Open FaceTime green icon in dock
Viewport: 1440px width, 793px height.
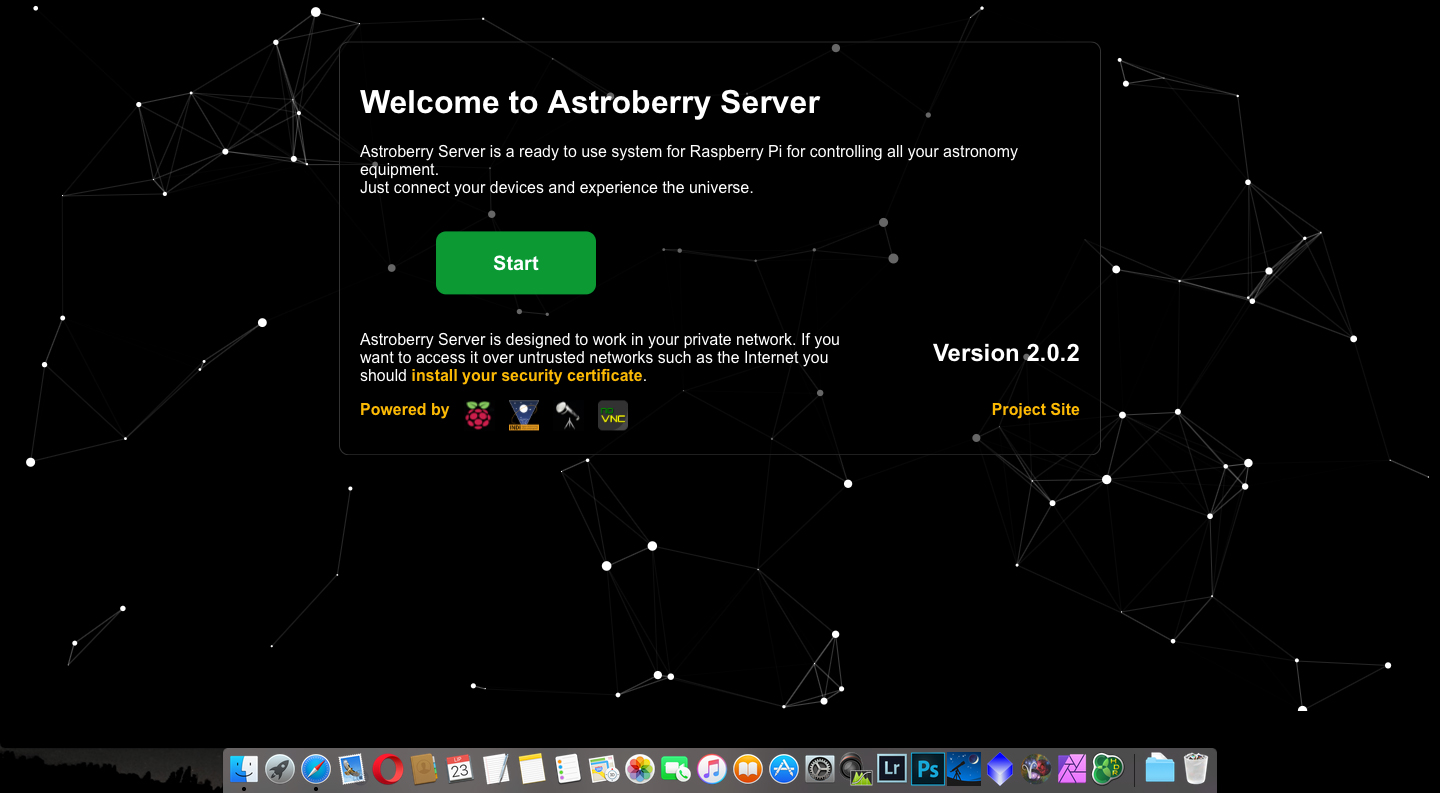pos(676,769)
